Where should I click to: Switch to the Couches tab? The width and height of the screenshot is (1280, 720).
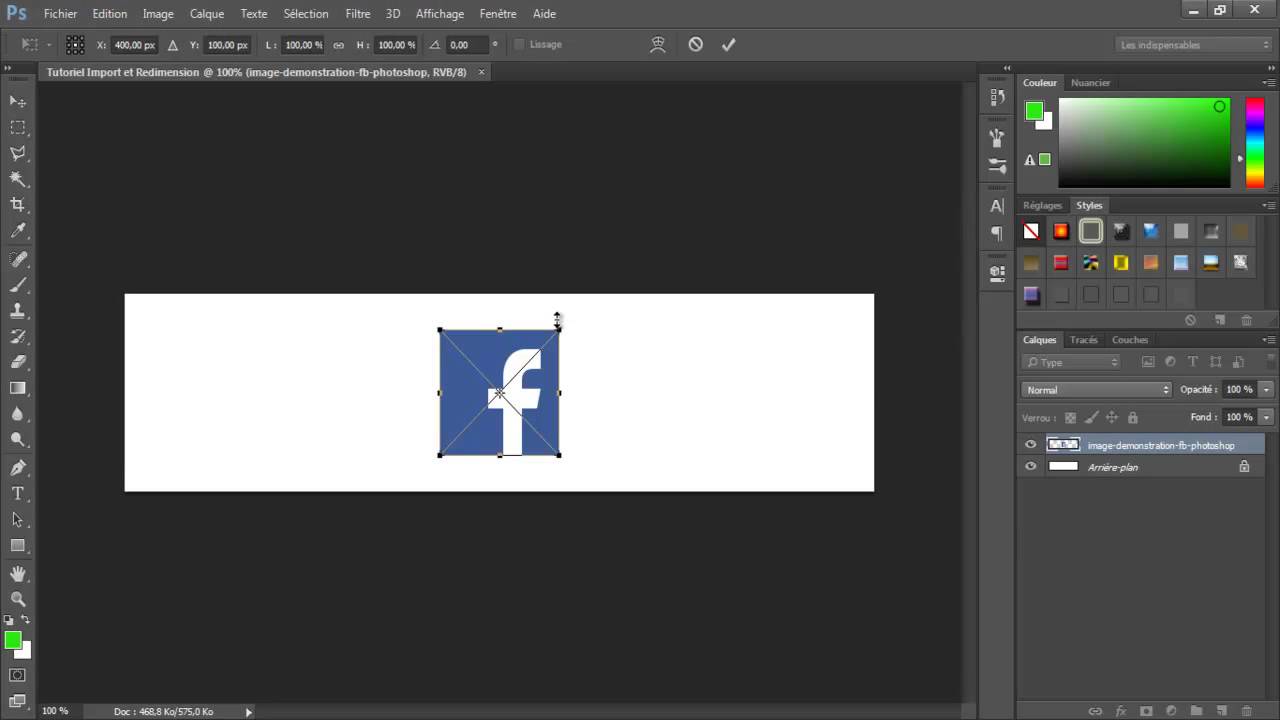[x=1130, y=340]
